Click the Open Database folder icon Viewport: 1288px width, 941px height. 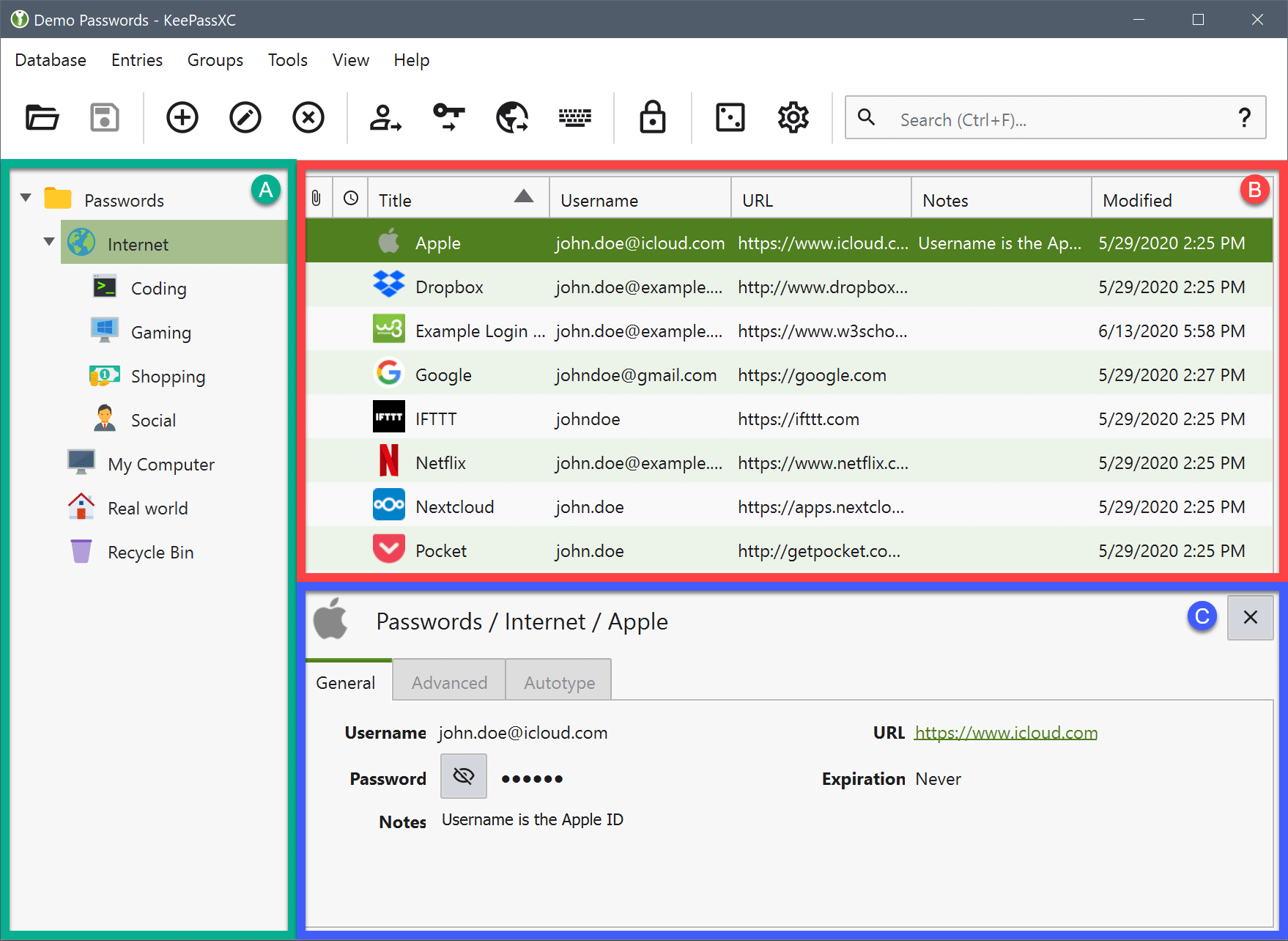point(42,117)
